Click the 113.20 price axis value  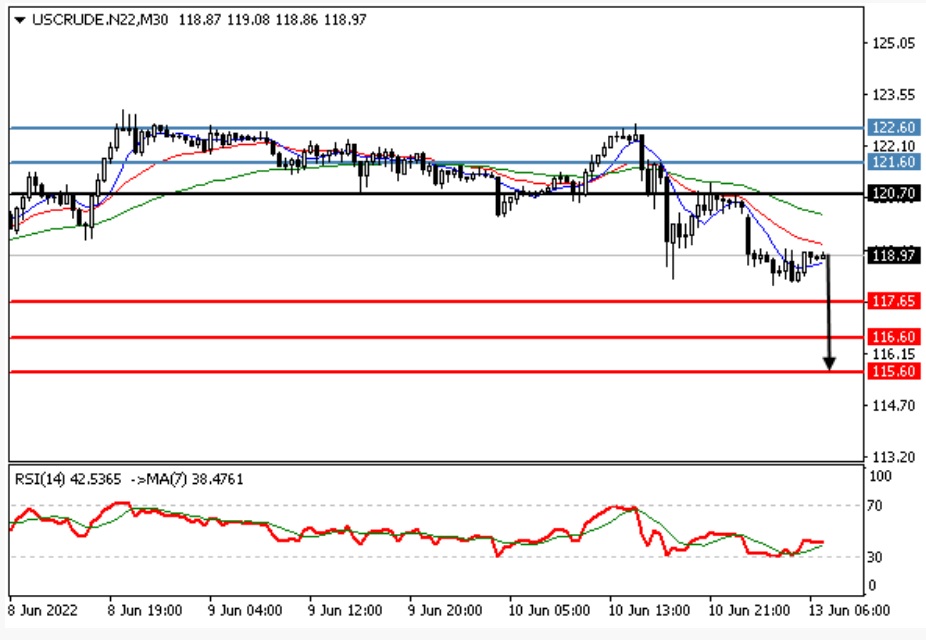(x=893, y=457)
